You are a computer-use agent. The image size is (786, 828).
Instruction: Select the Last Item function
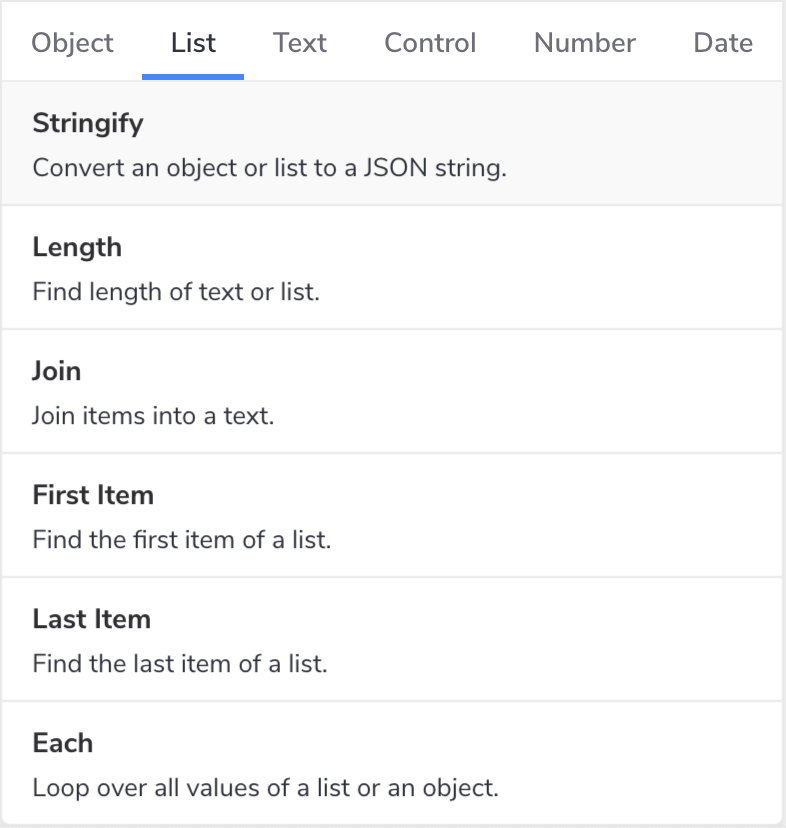[92, 619]
